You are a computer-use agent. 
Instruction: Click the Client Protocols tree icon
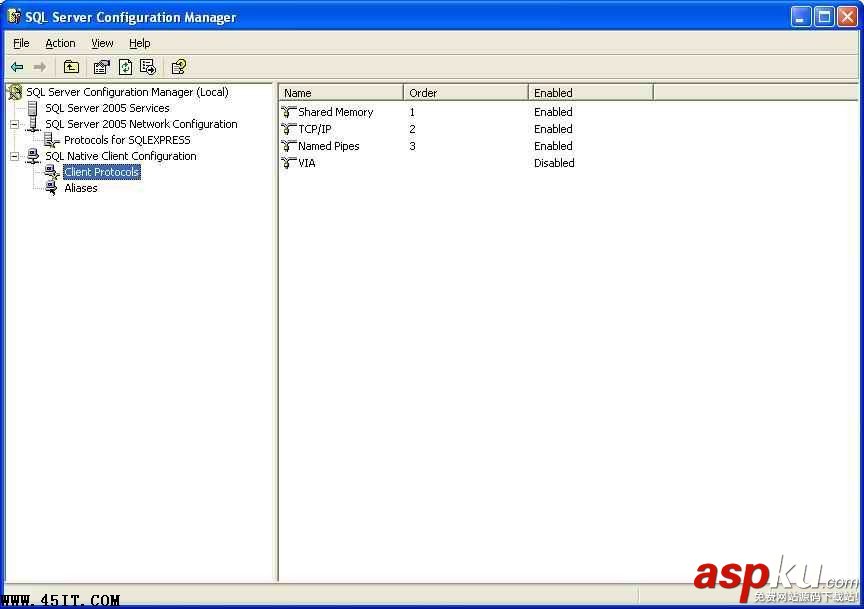coord(52,172)
